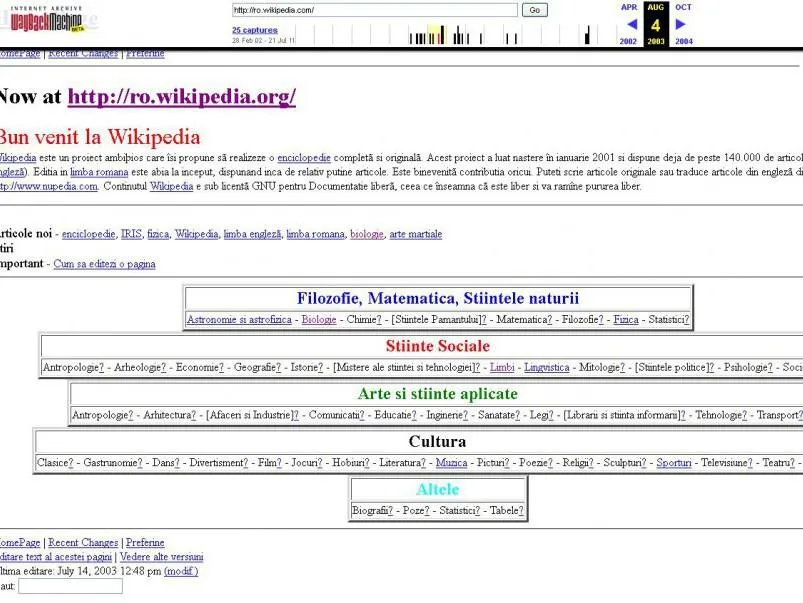Select the APR month label

(x=629, y=7)
